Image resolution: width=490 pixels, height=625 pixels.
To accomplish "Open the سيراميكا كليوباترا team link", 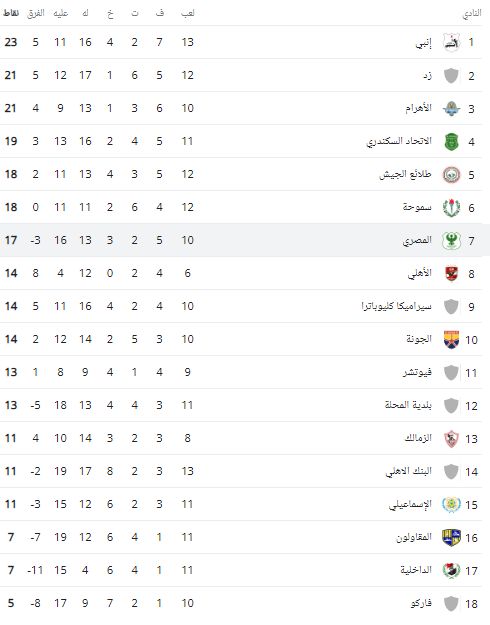I will [x=397, y=306].
